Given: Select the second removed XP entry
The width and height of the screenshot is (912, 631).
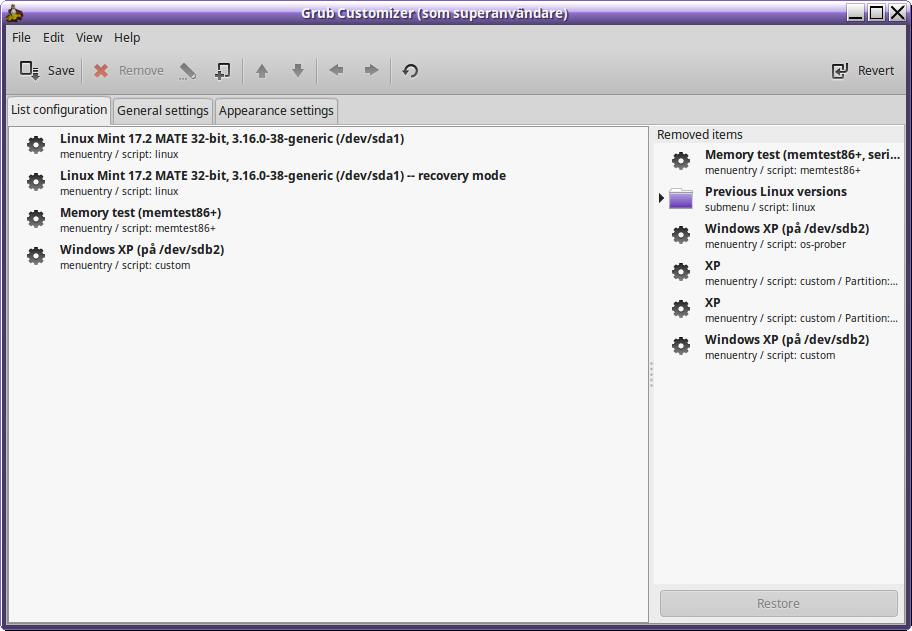Looking at the screenshot, I should point(779,309).
